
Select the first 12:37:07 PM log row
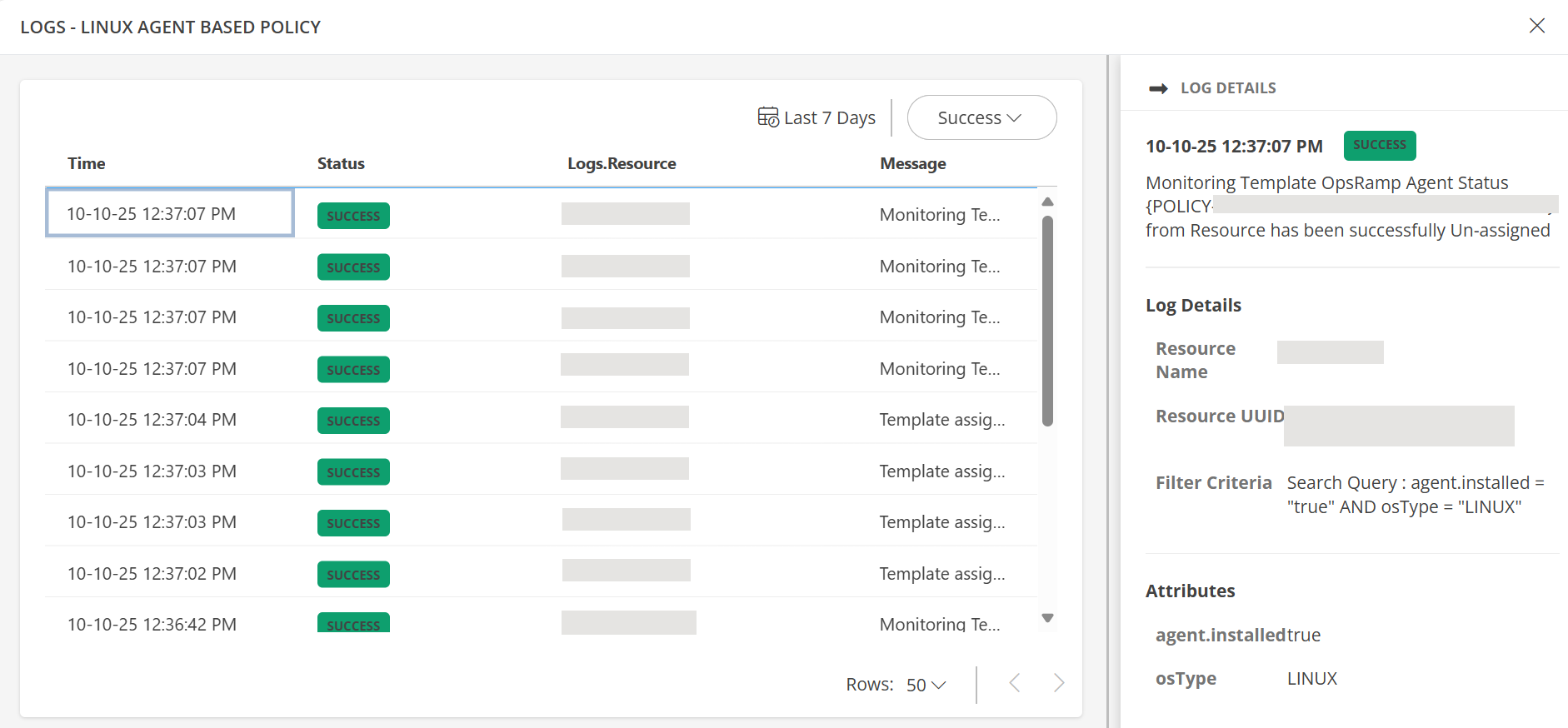pos(169,214)
